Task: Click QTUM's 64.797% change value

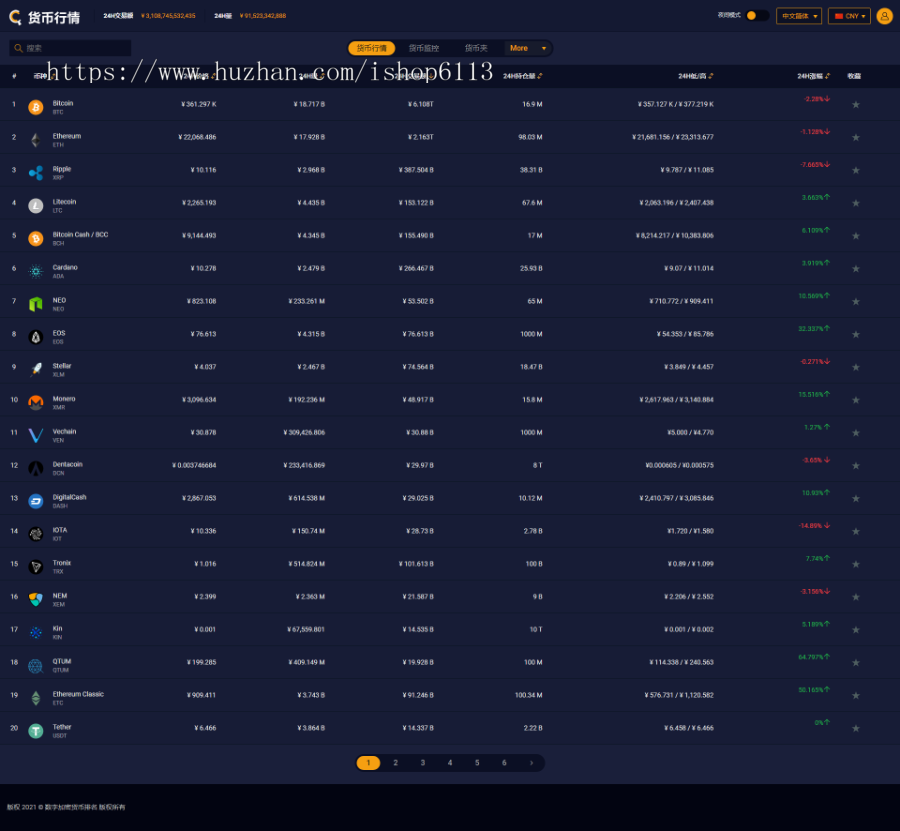Action: (814, 657)
